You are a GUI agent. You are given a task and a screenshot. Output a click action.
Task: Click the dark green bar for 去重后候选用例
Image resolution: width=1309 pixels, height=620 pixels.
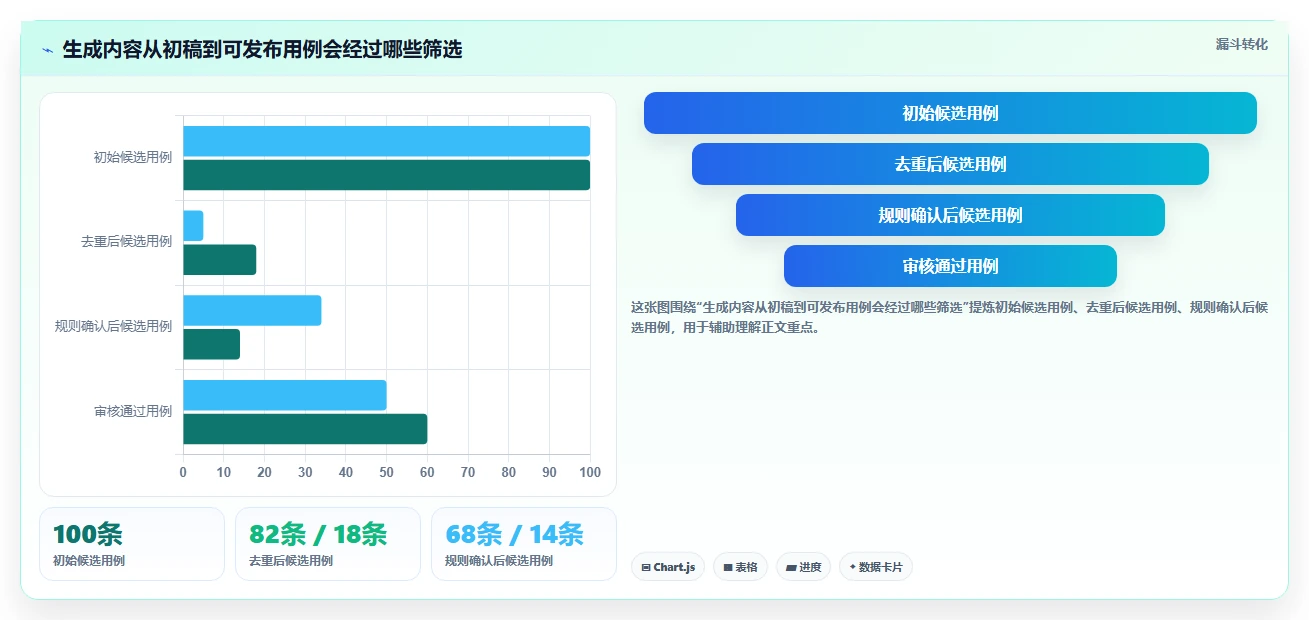coord(219,260)
